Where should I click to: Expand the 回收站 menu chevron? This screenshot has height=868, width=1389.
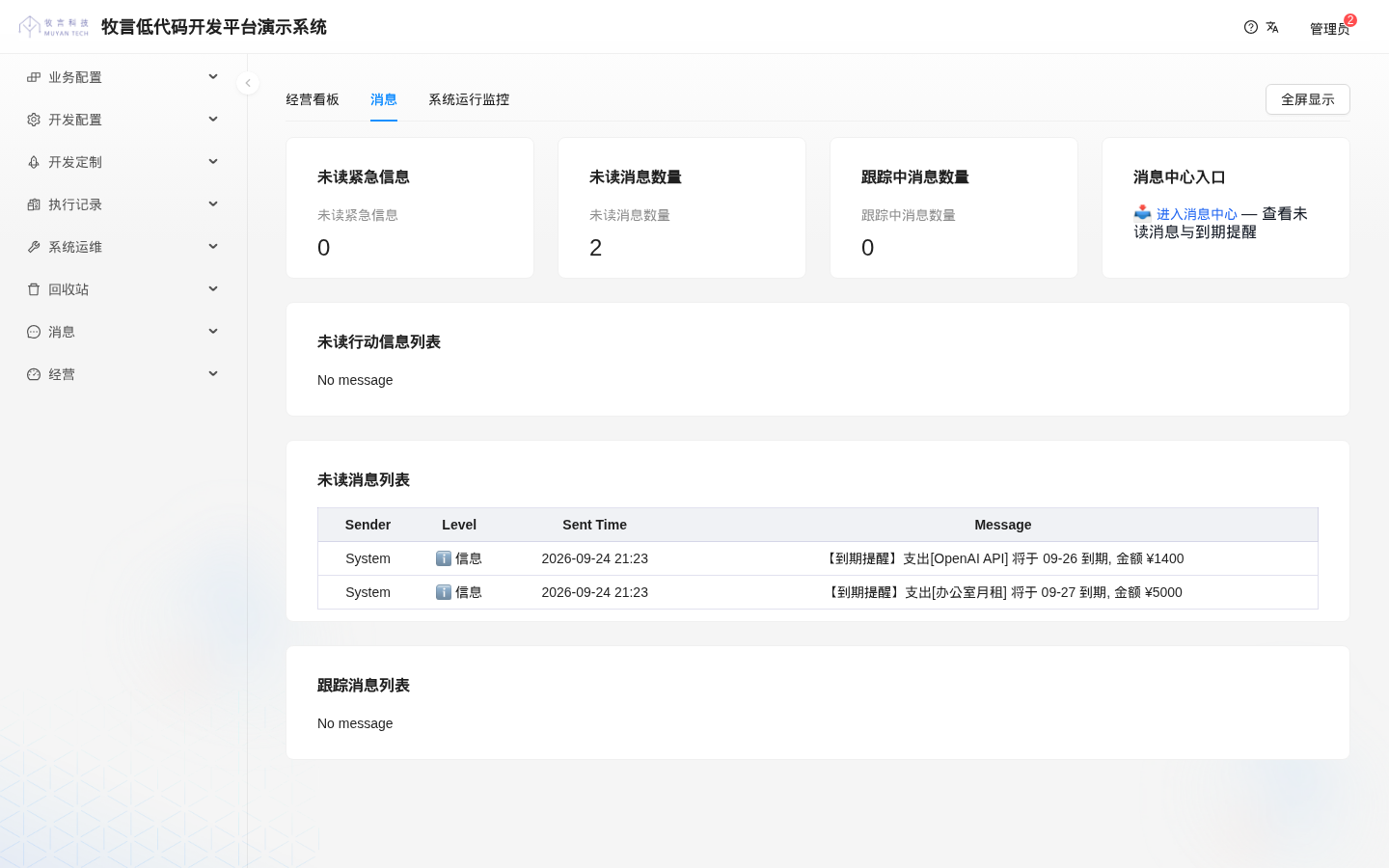213,289
